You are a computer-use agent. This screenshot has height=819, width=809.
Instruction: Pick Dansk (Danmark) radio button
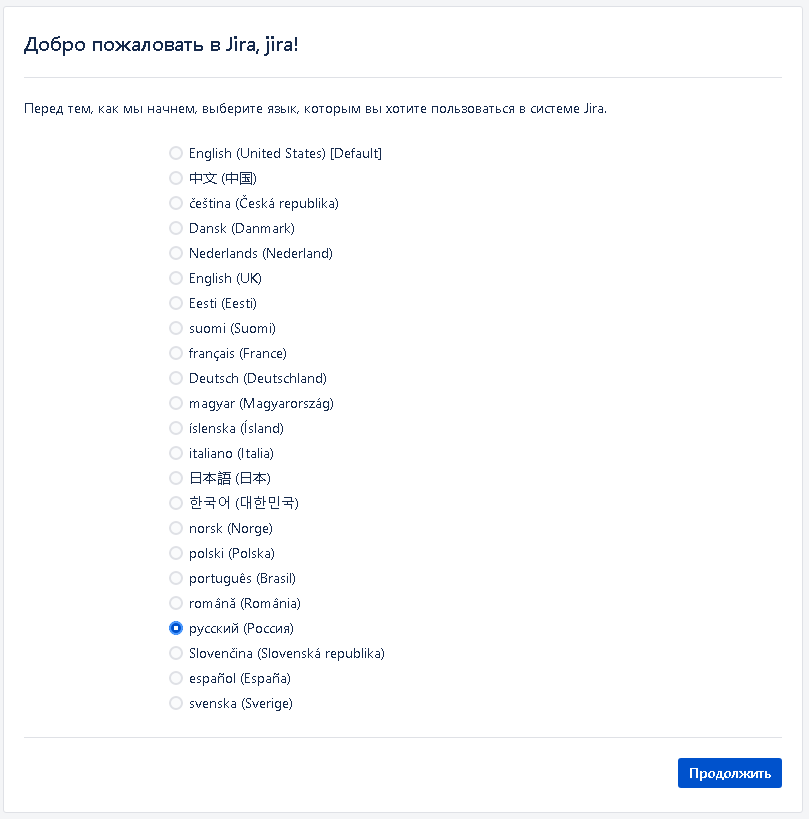click(x=176, y=228)
